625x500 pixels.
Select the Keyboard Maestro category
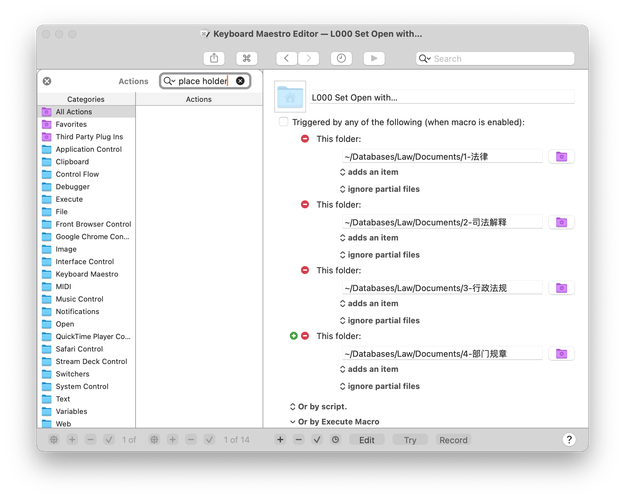click(86, 274)
